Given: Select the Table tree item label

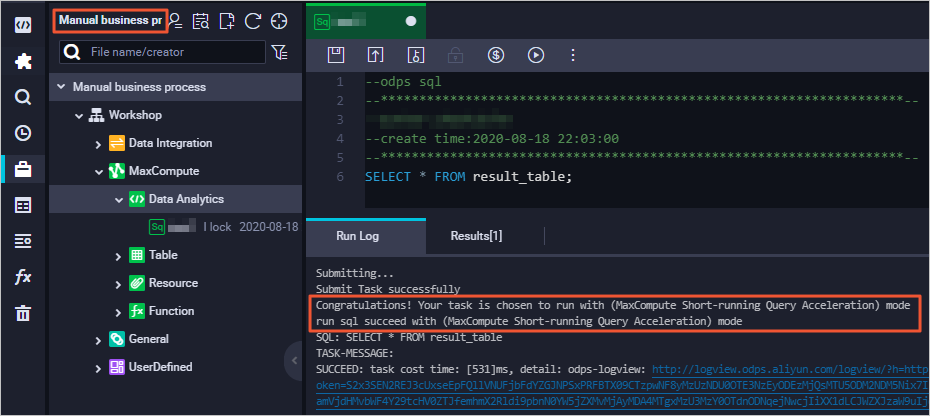Looking at the screenshot, I should point(163,255).
